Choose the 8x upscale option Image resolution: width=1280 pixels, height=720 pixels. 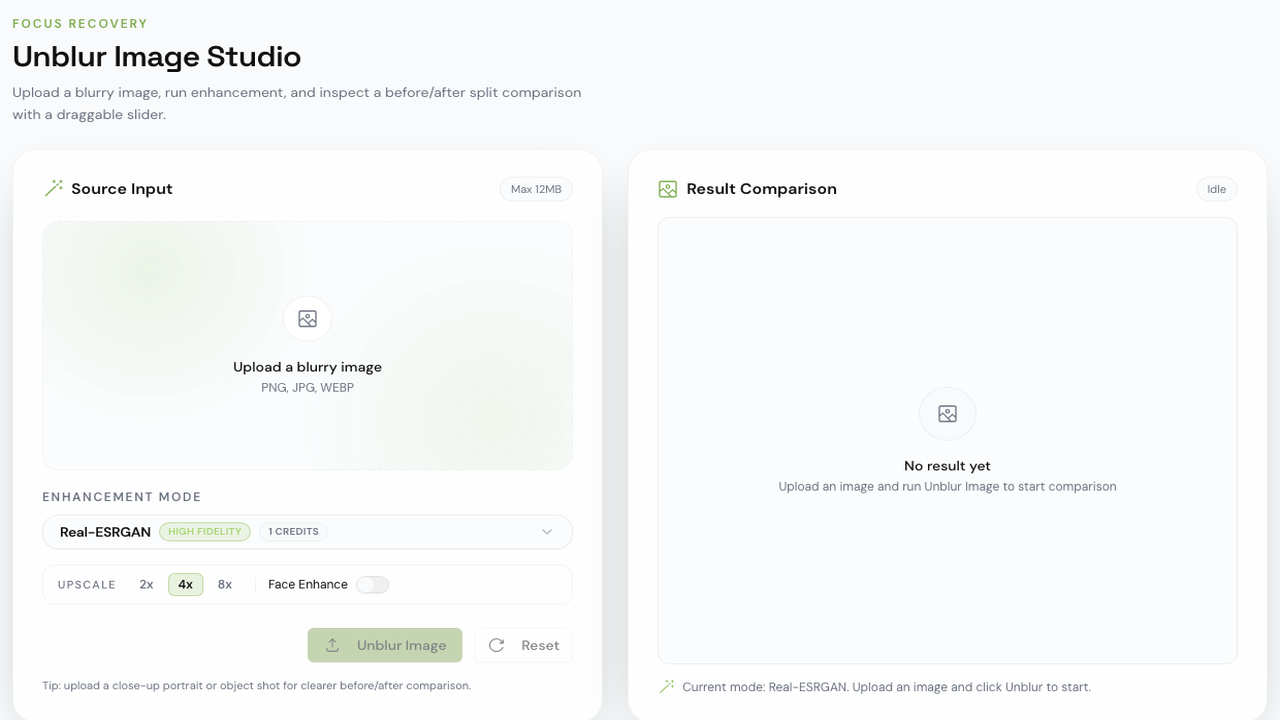[225, 585]
